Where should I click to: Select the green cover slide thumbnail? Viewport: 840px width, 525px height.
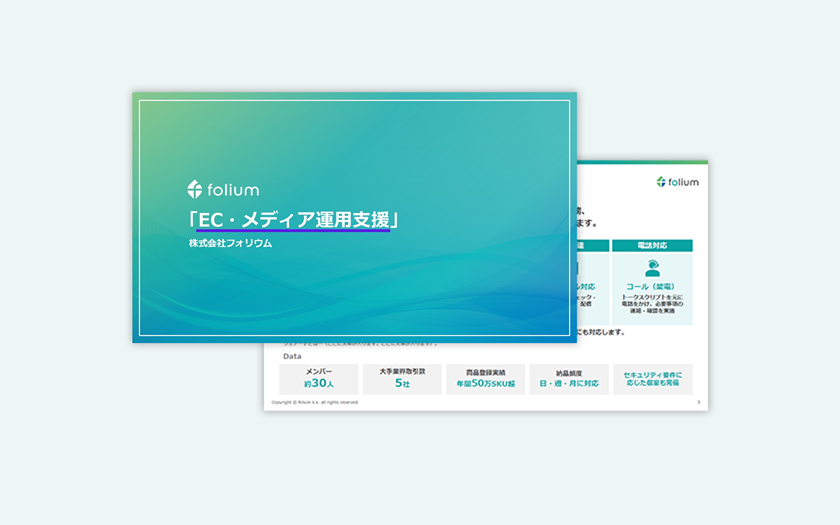pyautogui.click(x=355, y=218)
